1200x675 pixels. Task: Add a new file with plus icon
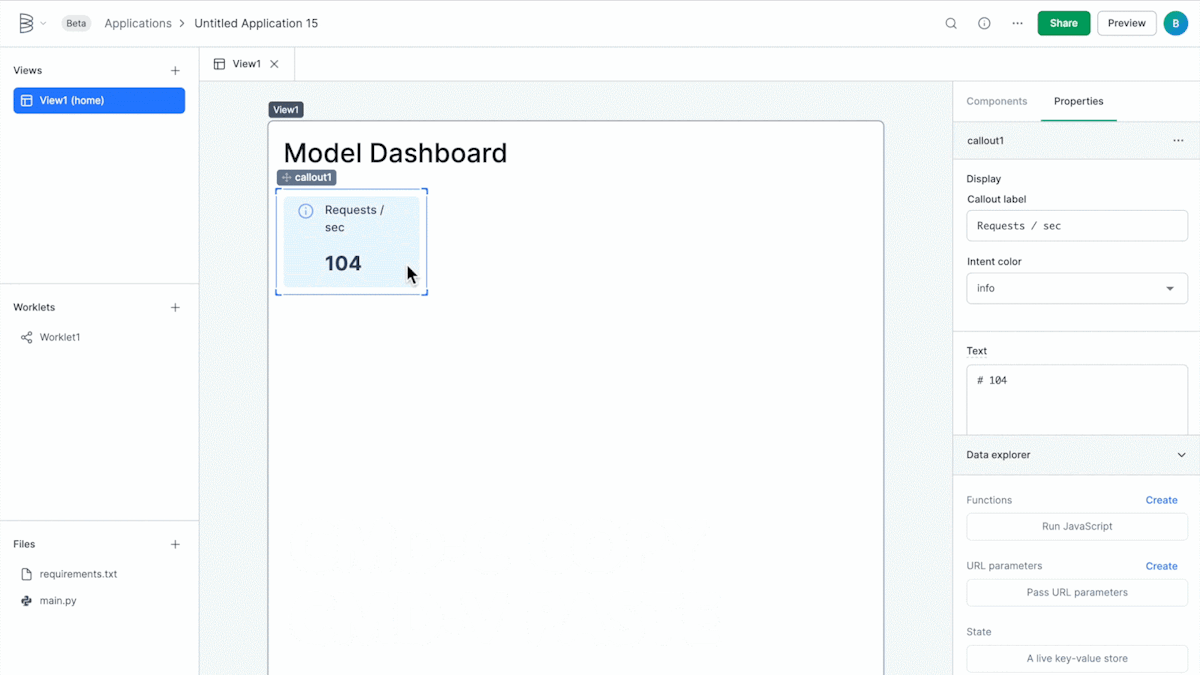175,545
